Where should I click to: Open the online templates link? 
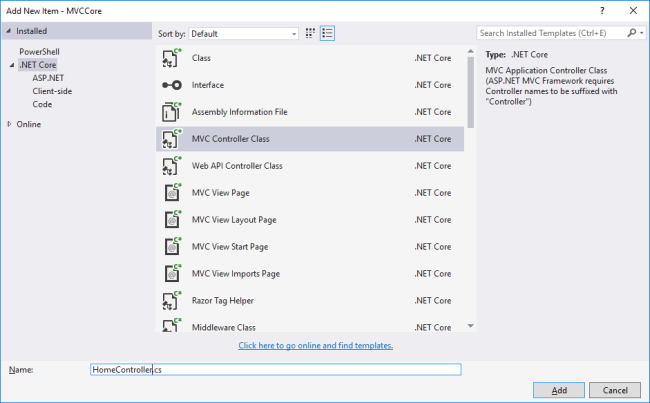315,346
